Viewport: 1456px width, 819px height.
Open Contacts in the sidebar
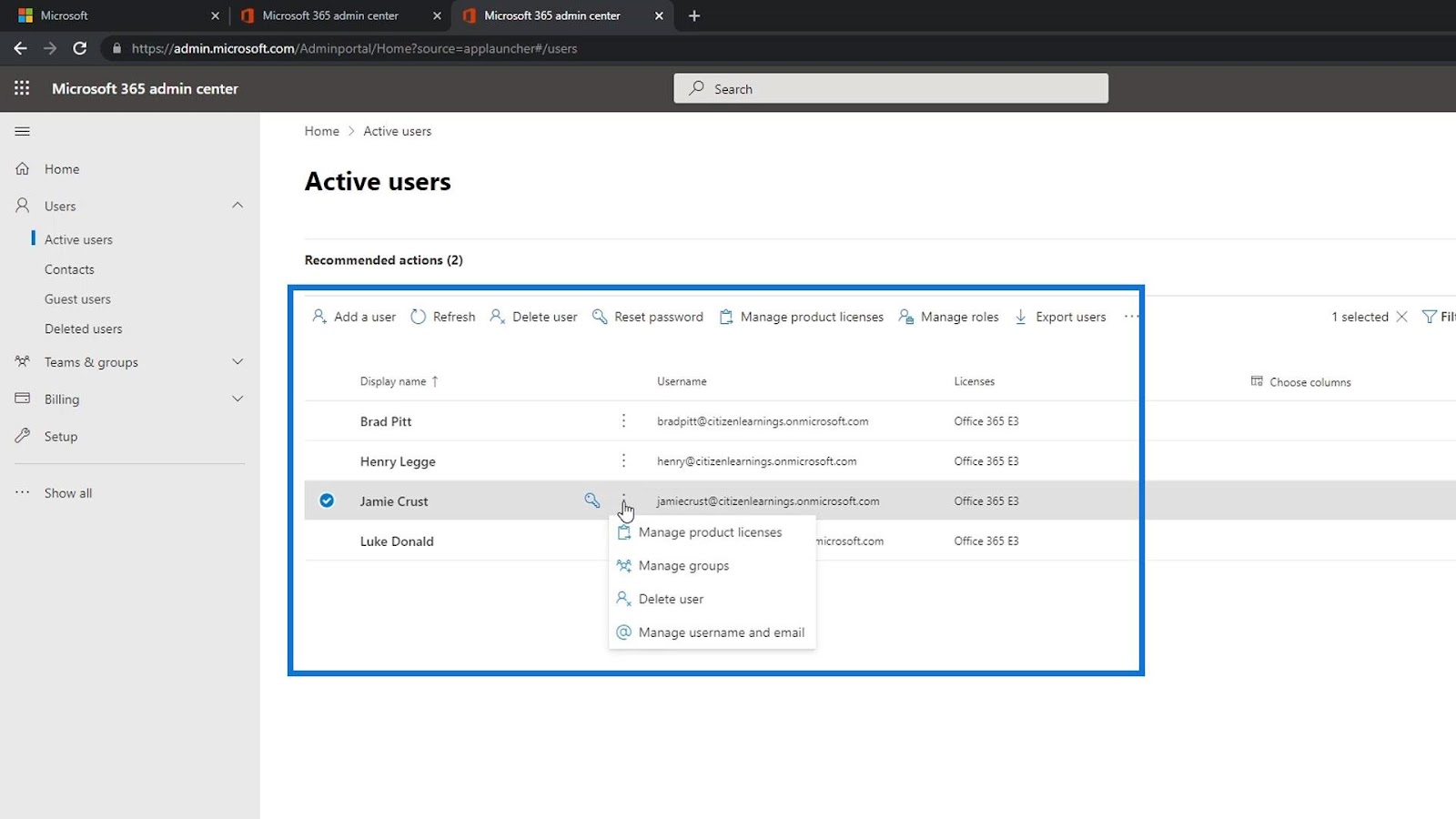69,269
